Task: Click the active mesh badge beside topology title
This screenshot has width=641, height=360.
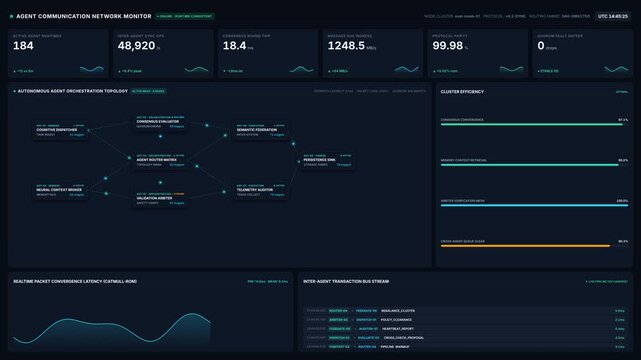Action: pos(148,91)
